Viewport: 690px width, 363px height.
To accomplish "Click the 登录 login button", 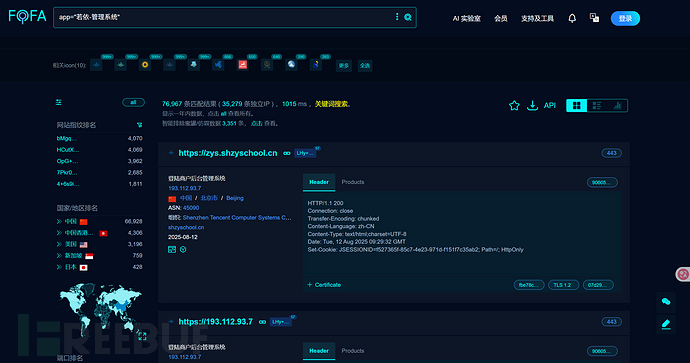I will (x=625, y=18).
